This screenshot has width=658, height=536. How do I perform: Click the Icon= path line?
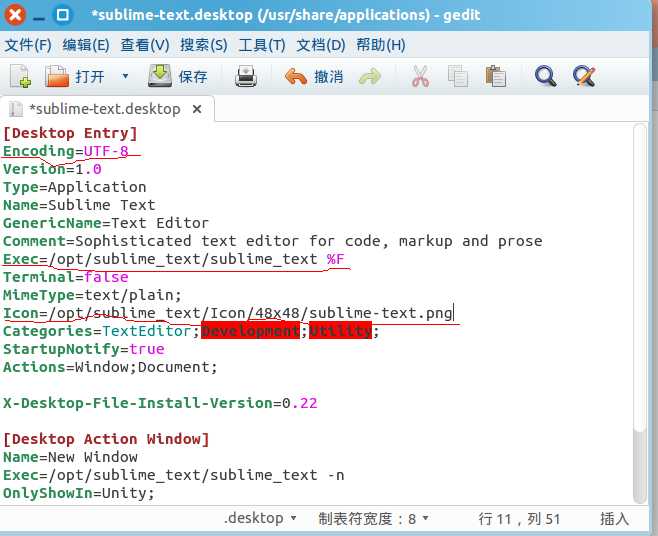tap(227, 313)
